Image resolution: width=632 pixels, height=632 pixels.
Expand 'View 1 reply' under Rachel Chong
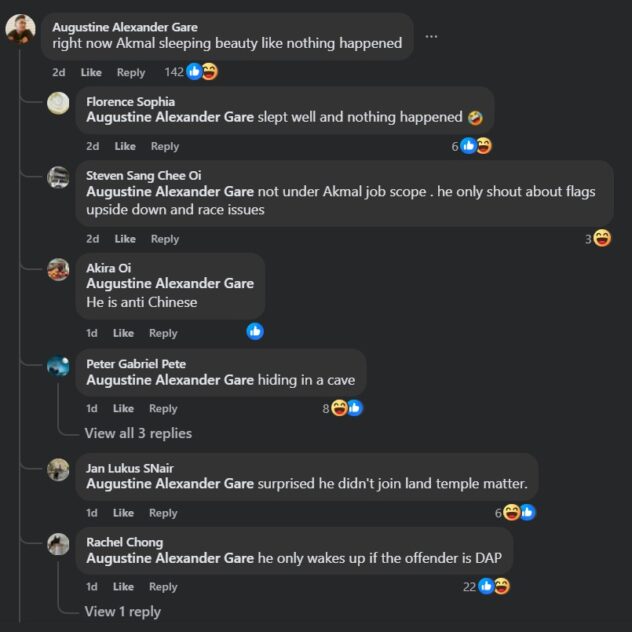[122, 611]
